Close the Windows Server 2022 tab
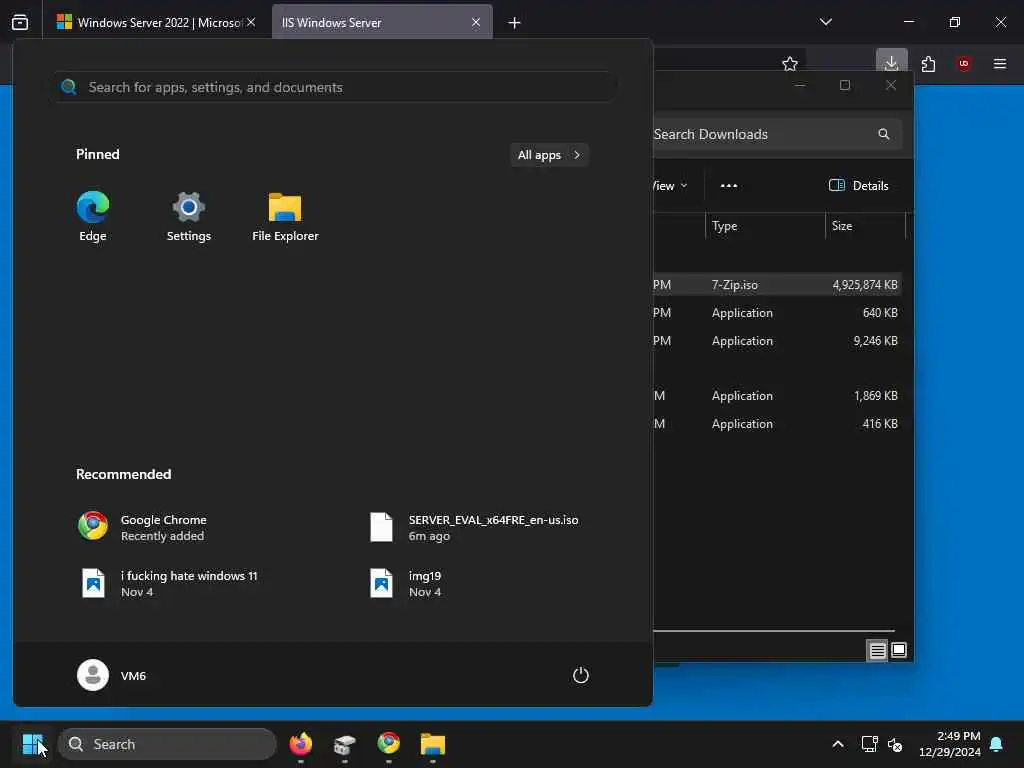The width and height of the screenshot is (1024, 768). click(251, 22)
